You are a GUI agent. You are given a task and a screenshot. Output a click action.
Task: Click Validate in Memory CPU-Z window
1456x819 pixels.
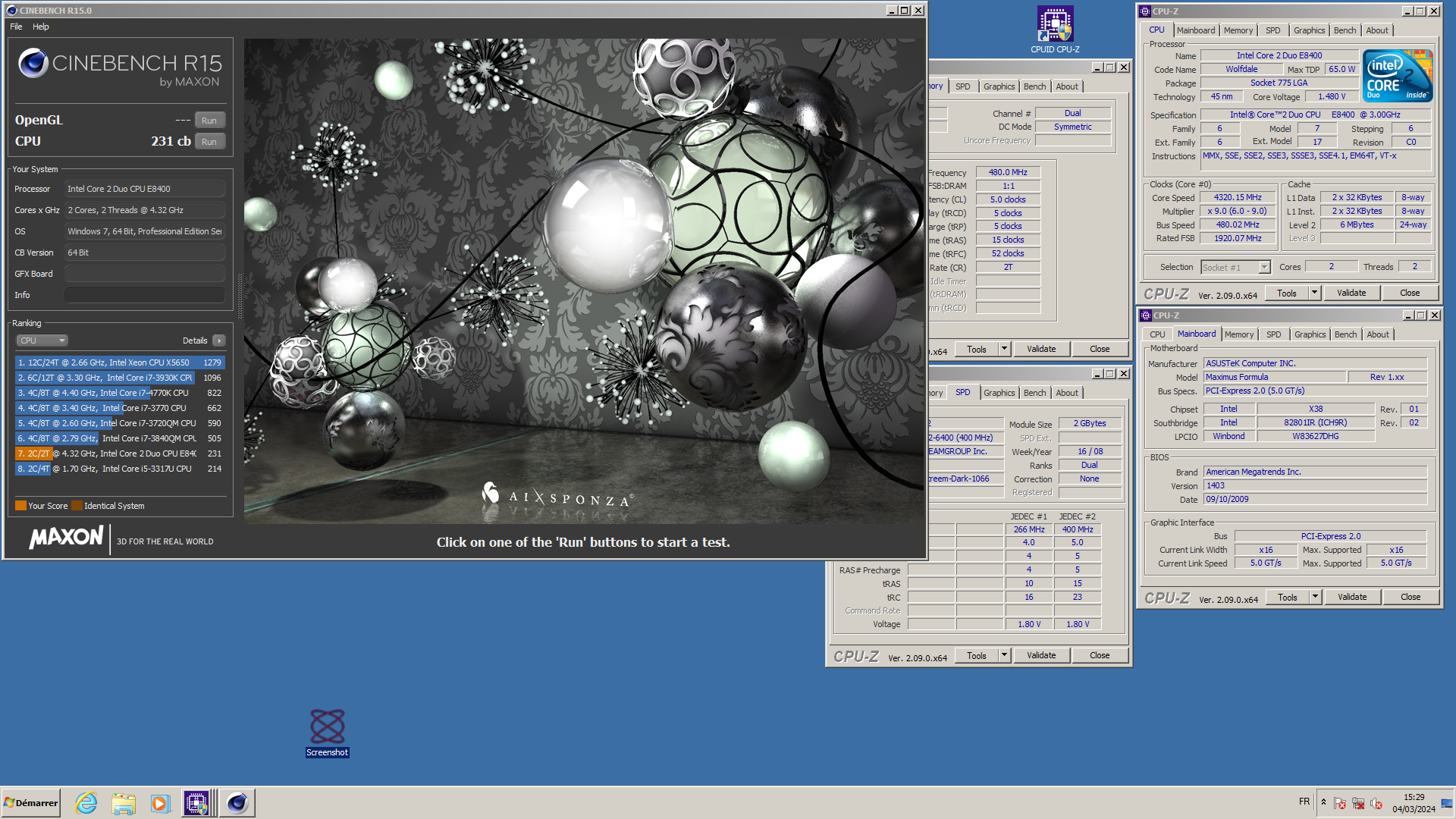1041,349
